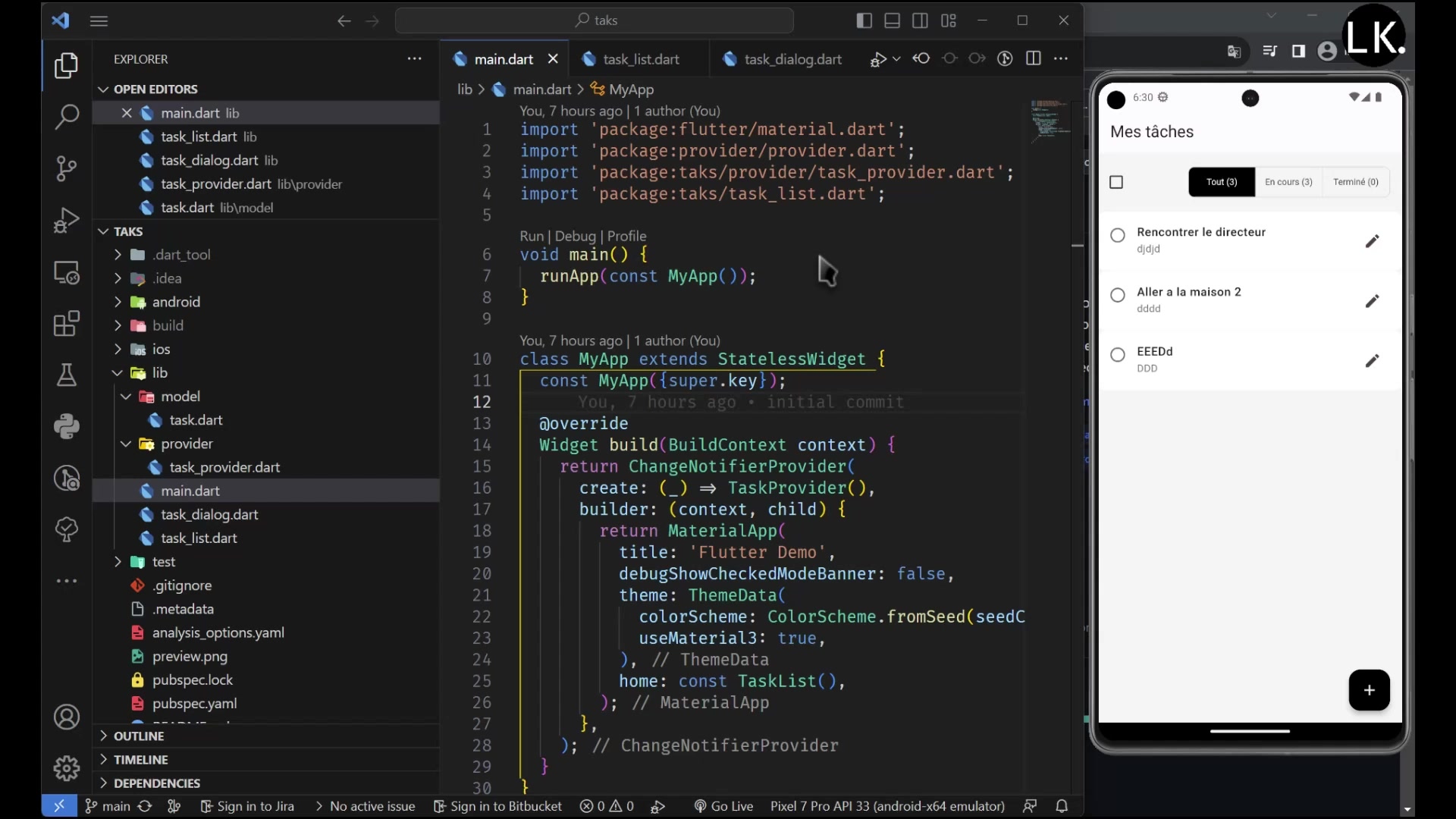Open Remote Explorer icon in activity bar
Image resolution: width=1456 pixels, height=819 pixels.
tap(67, 271)
